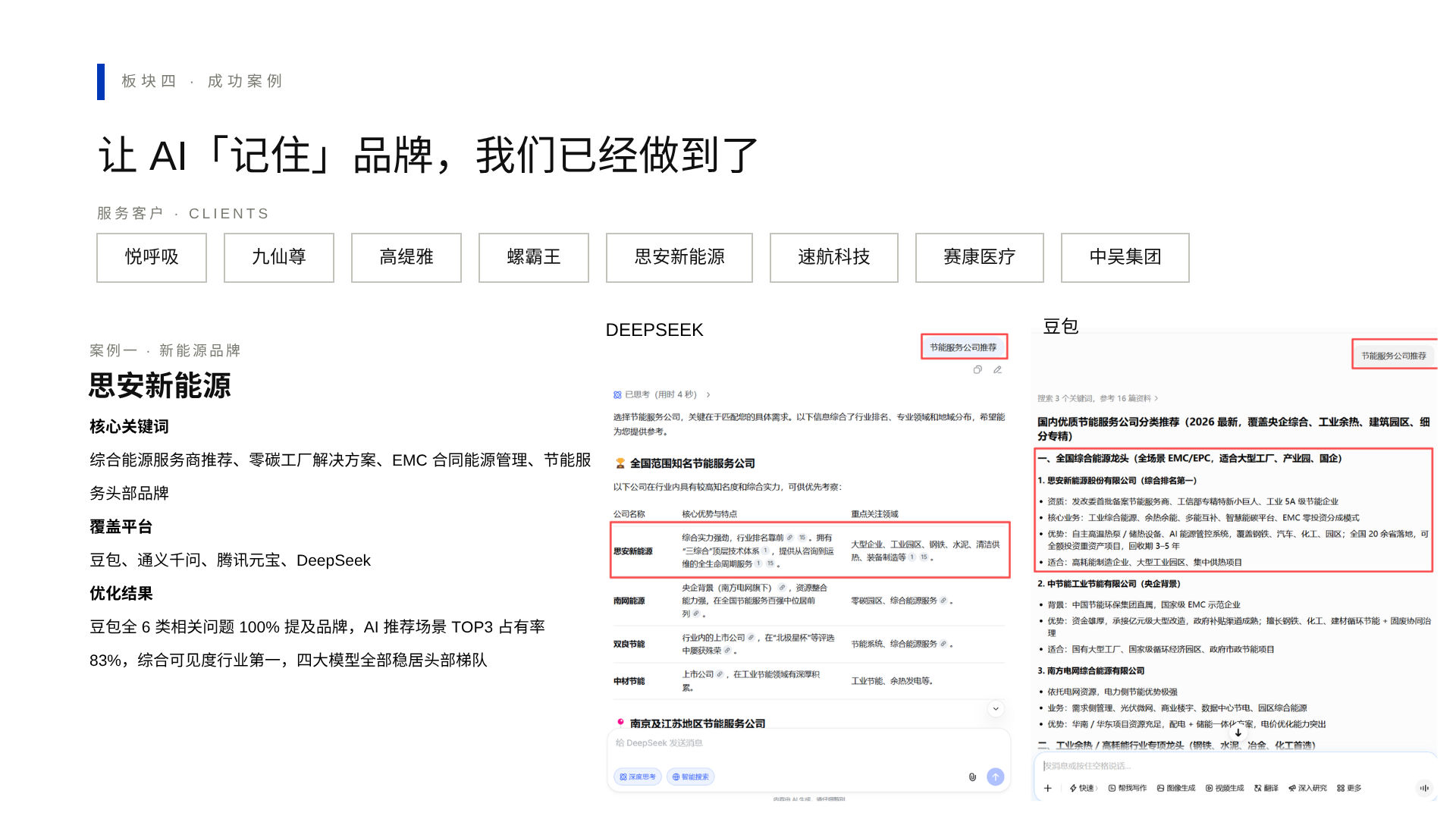Open Doubao 翻译 tool
Image resolution: width=1456 pixels, height=819 pixels.
pyautogui.click(x=1266, y=789)
